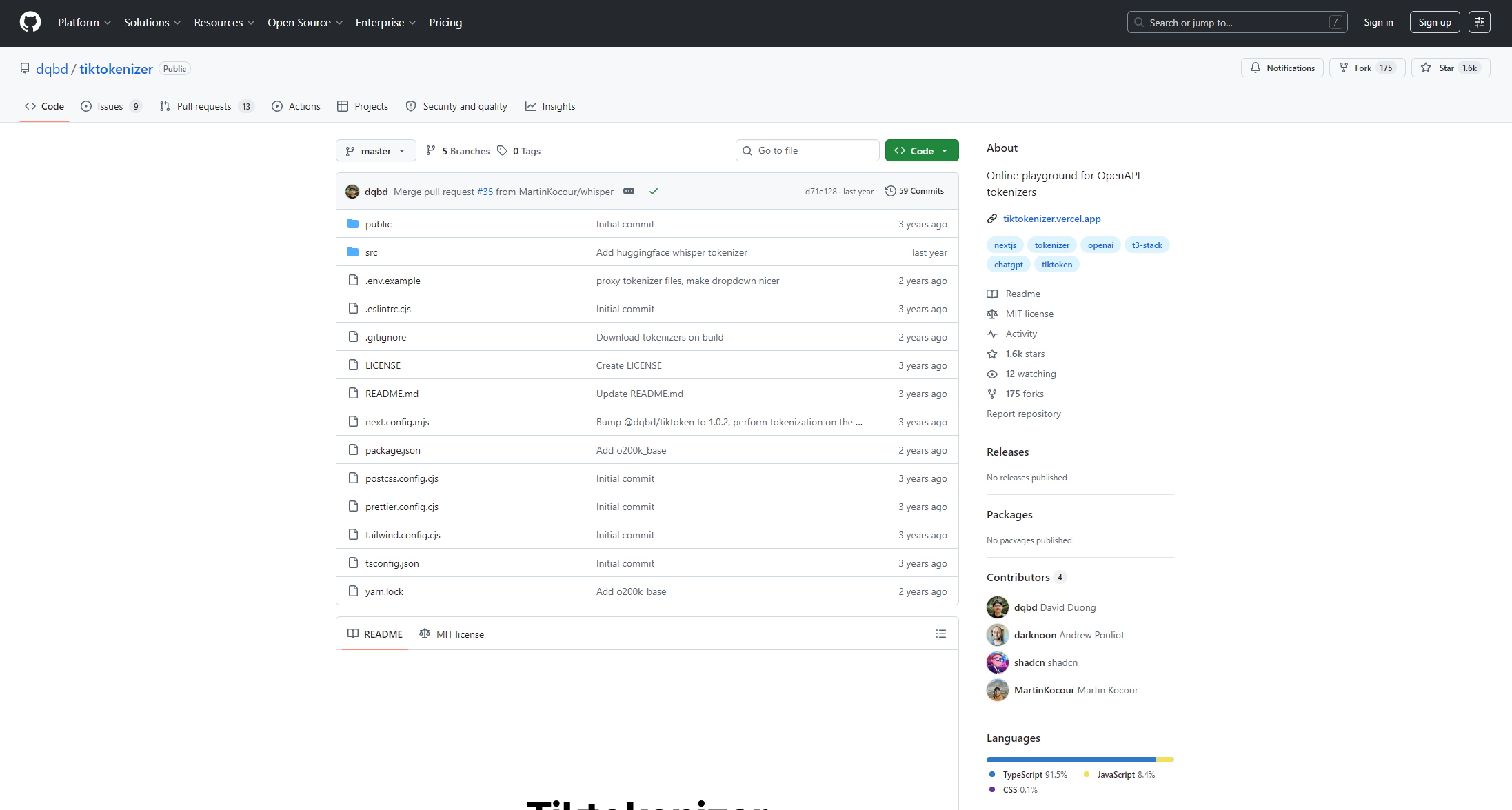Click the bell icon in Notifications
Image resolution: width=1512 pixels, height=810 pixels.
tap(1256, 68)
